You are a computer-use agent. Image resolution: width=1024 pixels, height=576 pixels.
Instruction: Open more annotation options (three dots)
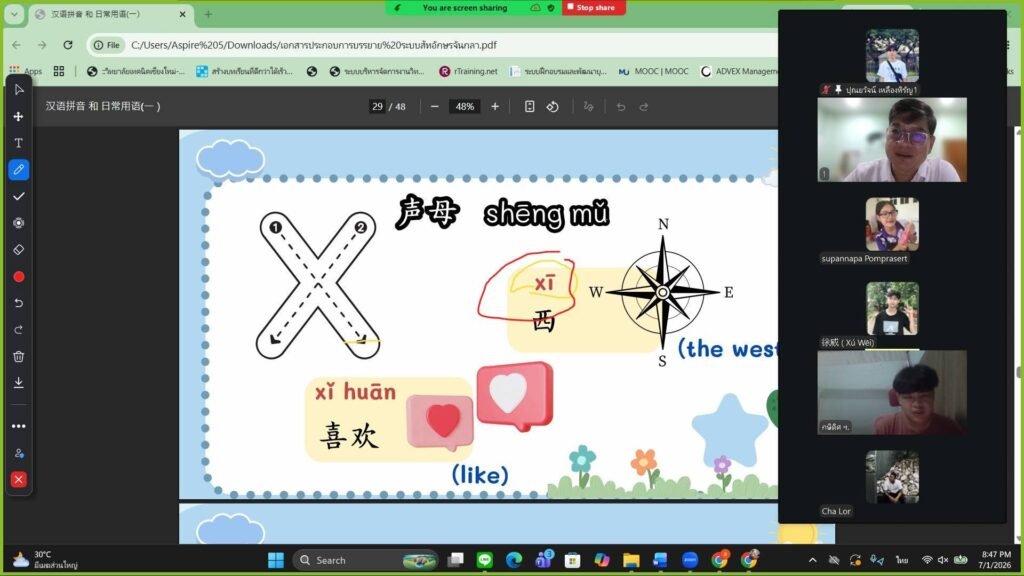[x=18, y=426]
